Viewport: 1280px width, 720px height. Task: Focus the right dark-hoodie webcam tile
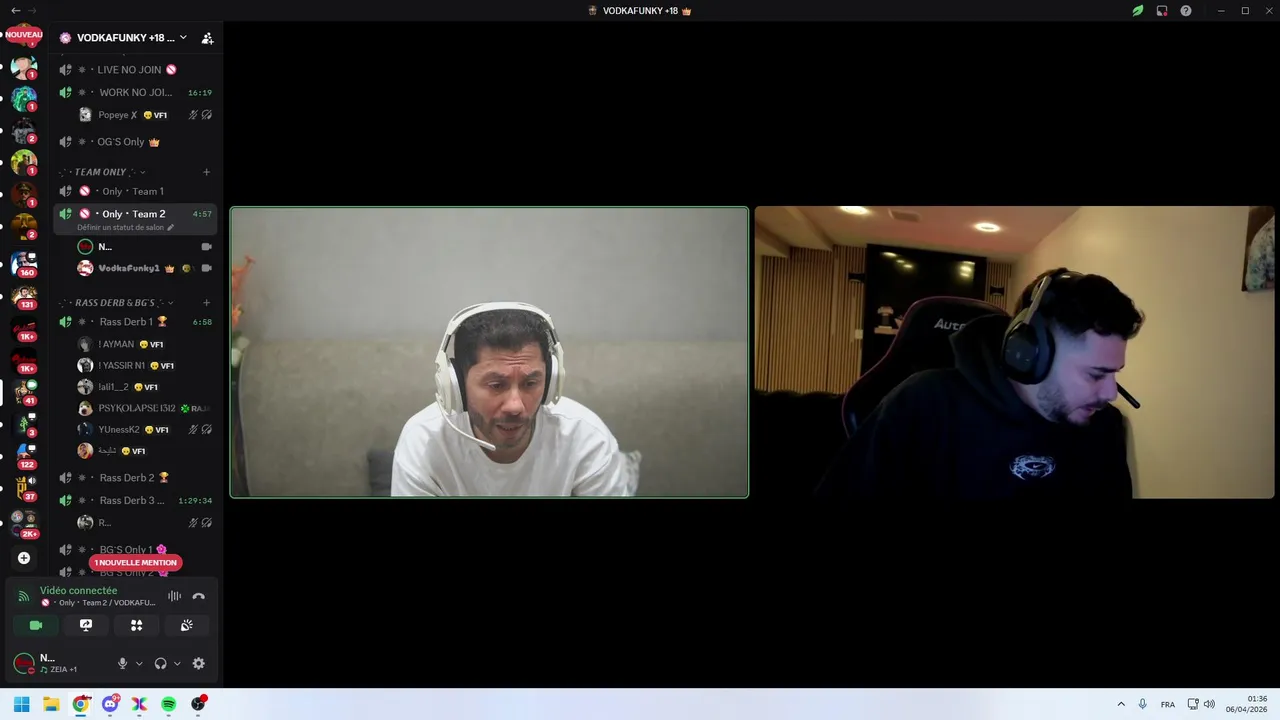click(1014, 352)
